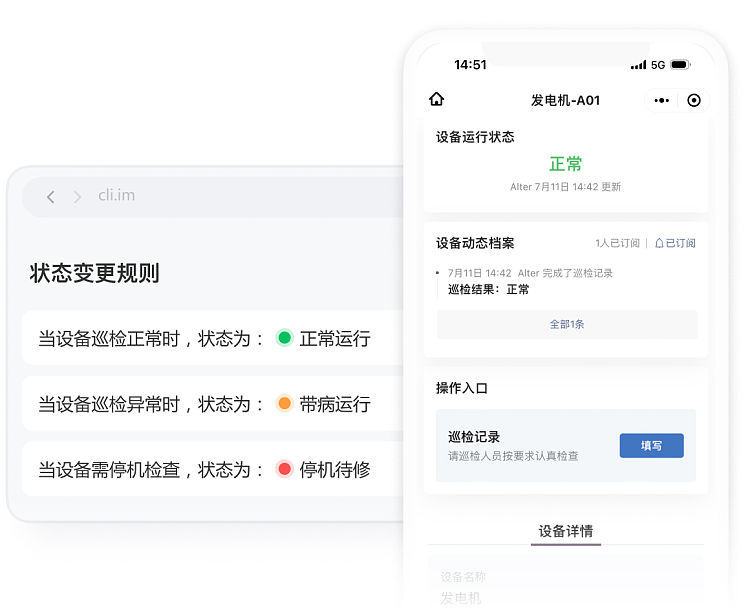The image size is (750, 614).
Task: Tap the green 正常 device status text
Action: pos(565,164)
